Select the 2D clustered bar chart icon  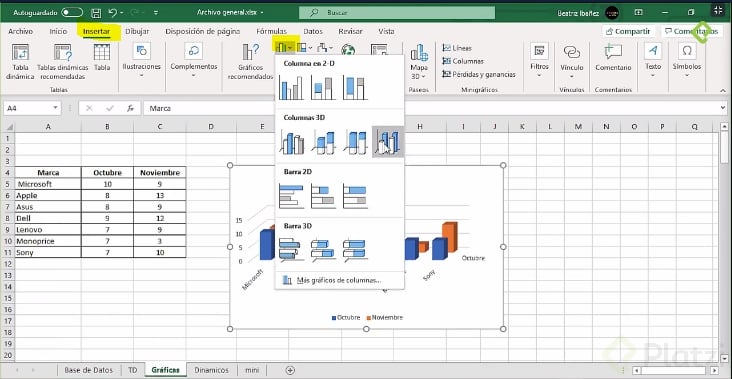[291, 196]
